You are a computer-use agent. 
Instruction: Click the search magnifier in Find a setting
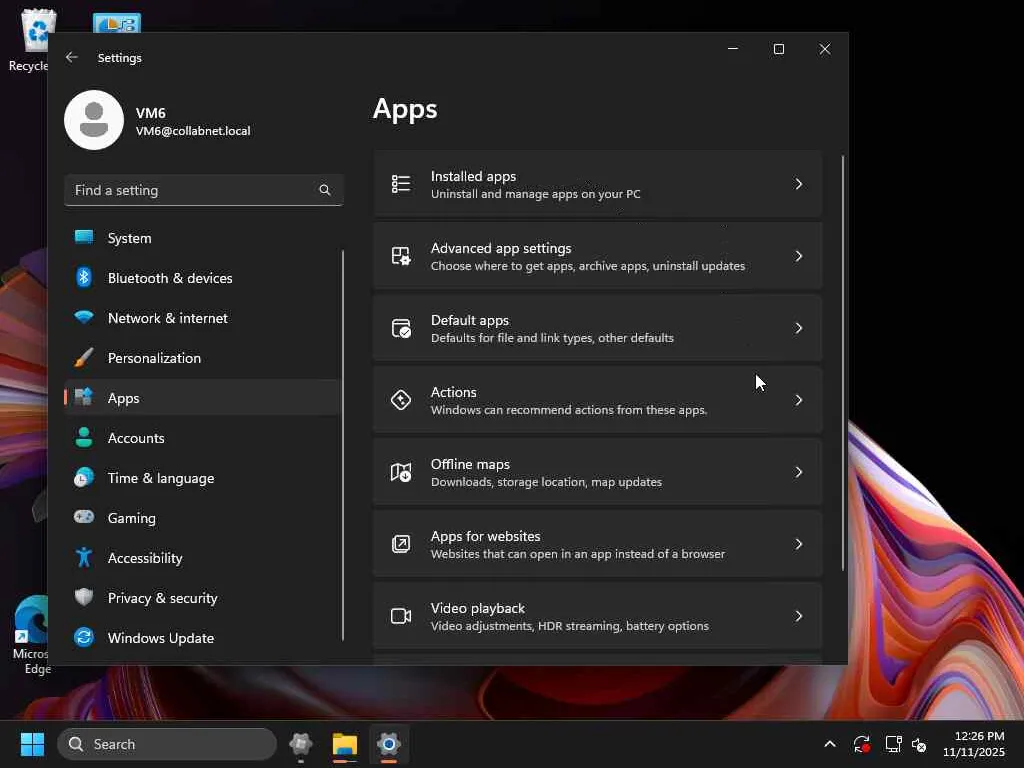325,190
